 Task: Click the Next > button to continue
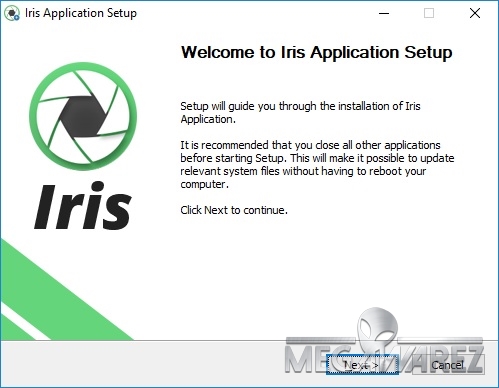pos(362,365)
